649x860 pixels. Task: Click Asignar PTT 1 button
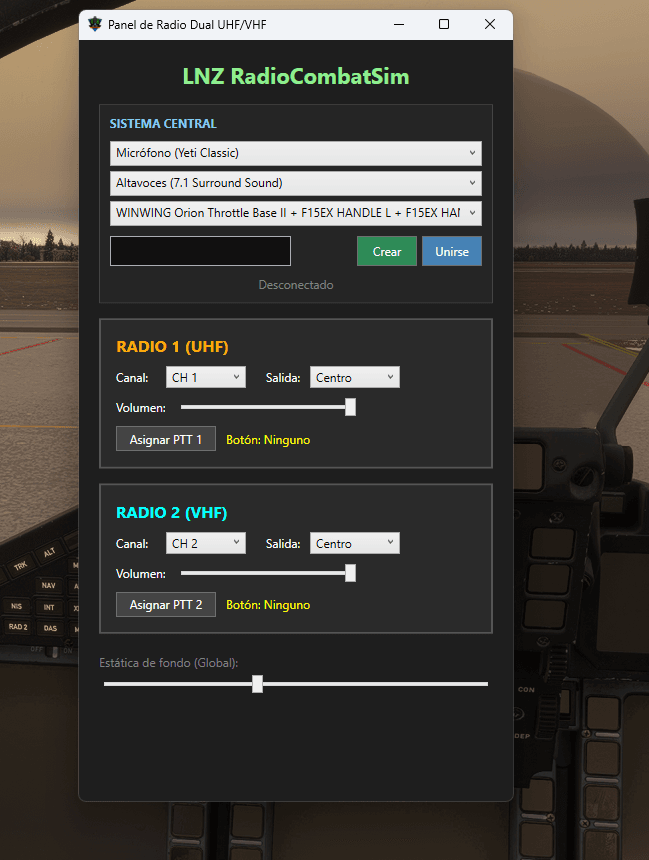(166, 439)
